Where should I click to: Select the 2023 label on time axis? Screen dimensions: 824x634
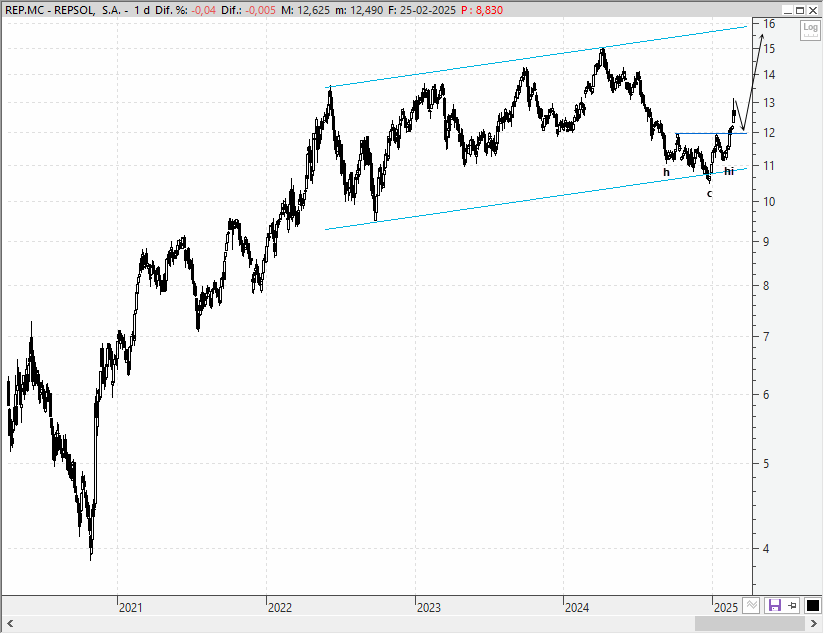coord(428,608)
